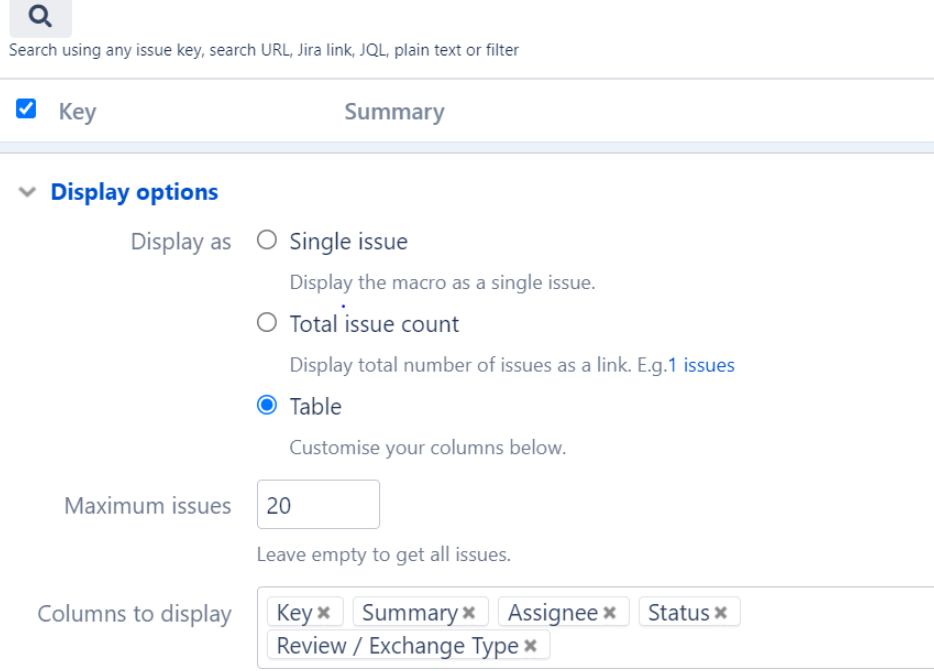This screenshot has width=934, height=671.
Task: Select the Table display radio button
Action: tap(267, 405)
